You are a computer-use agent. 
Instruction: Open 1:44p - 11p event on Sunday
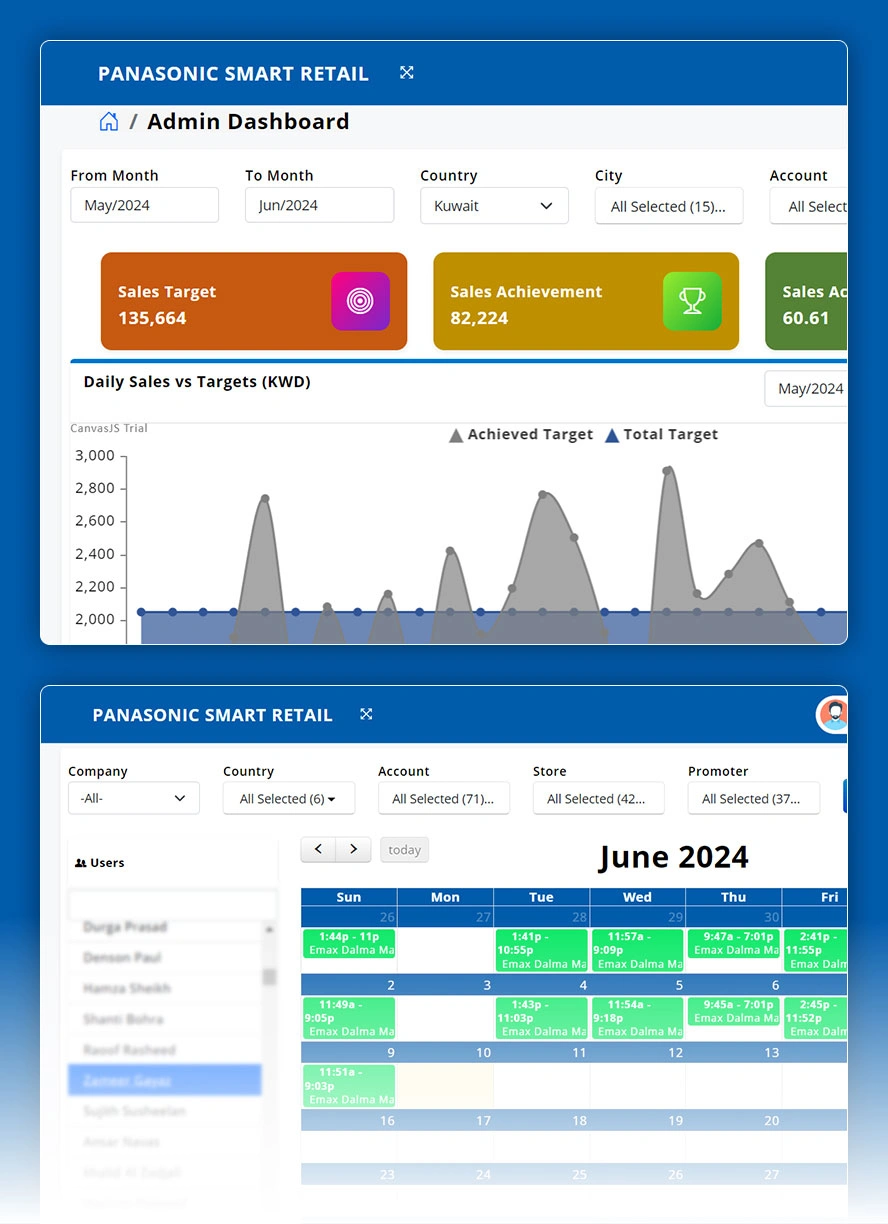pyautogui.click(x=349, y=943)
